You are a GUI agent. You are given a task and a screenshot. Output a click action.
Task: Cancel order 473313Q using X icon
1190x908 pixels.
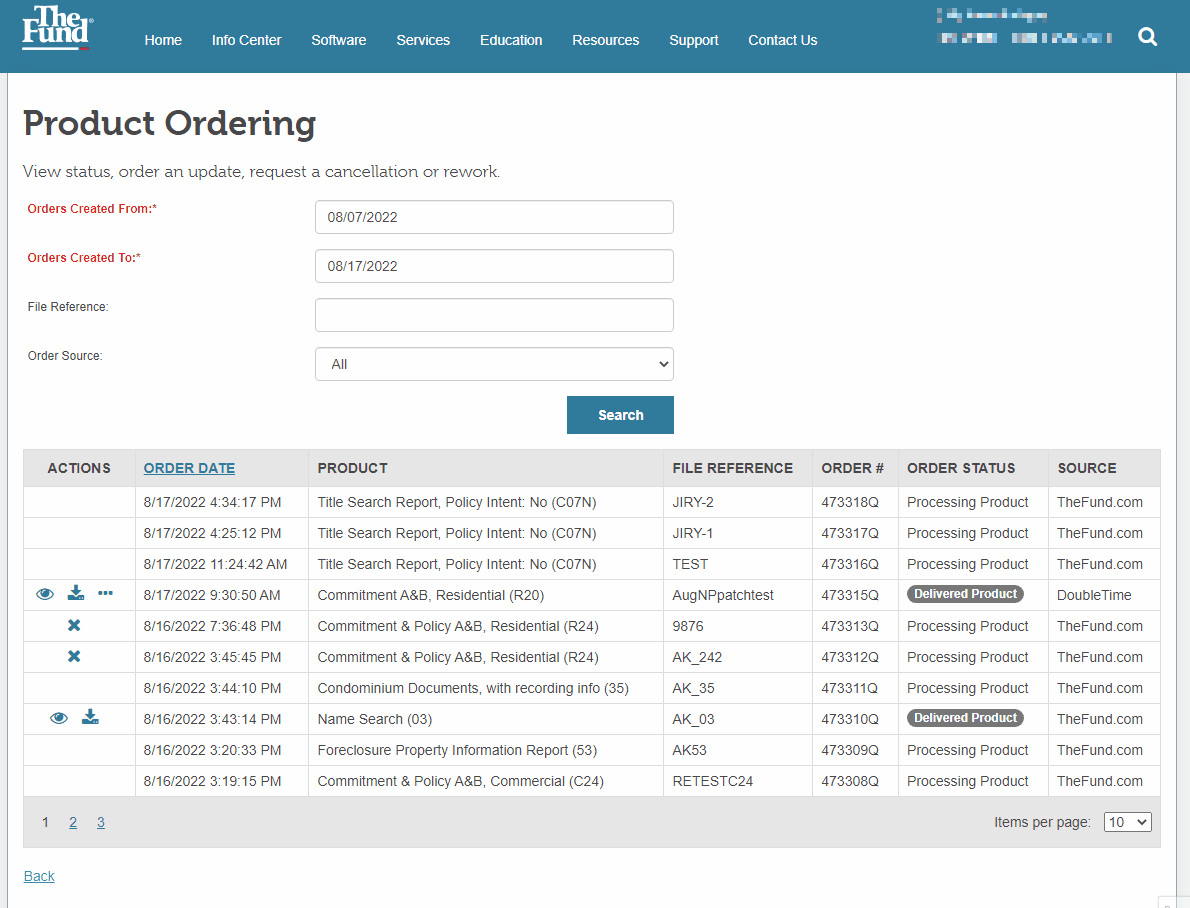point(74,626)
